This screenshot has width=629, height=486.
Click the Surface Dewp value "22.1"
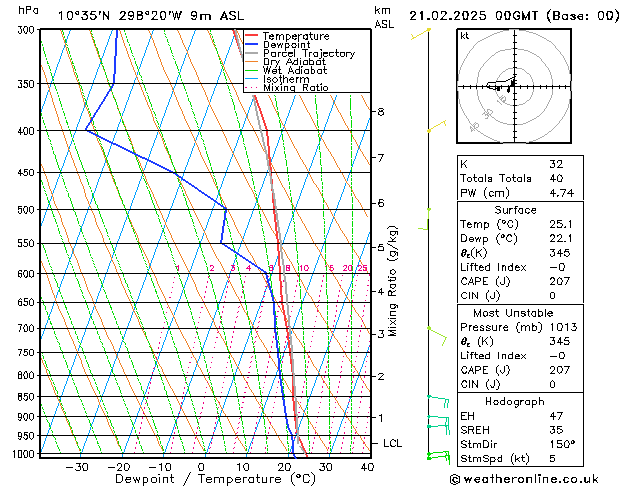[560, 239]
